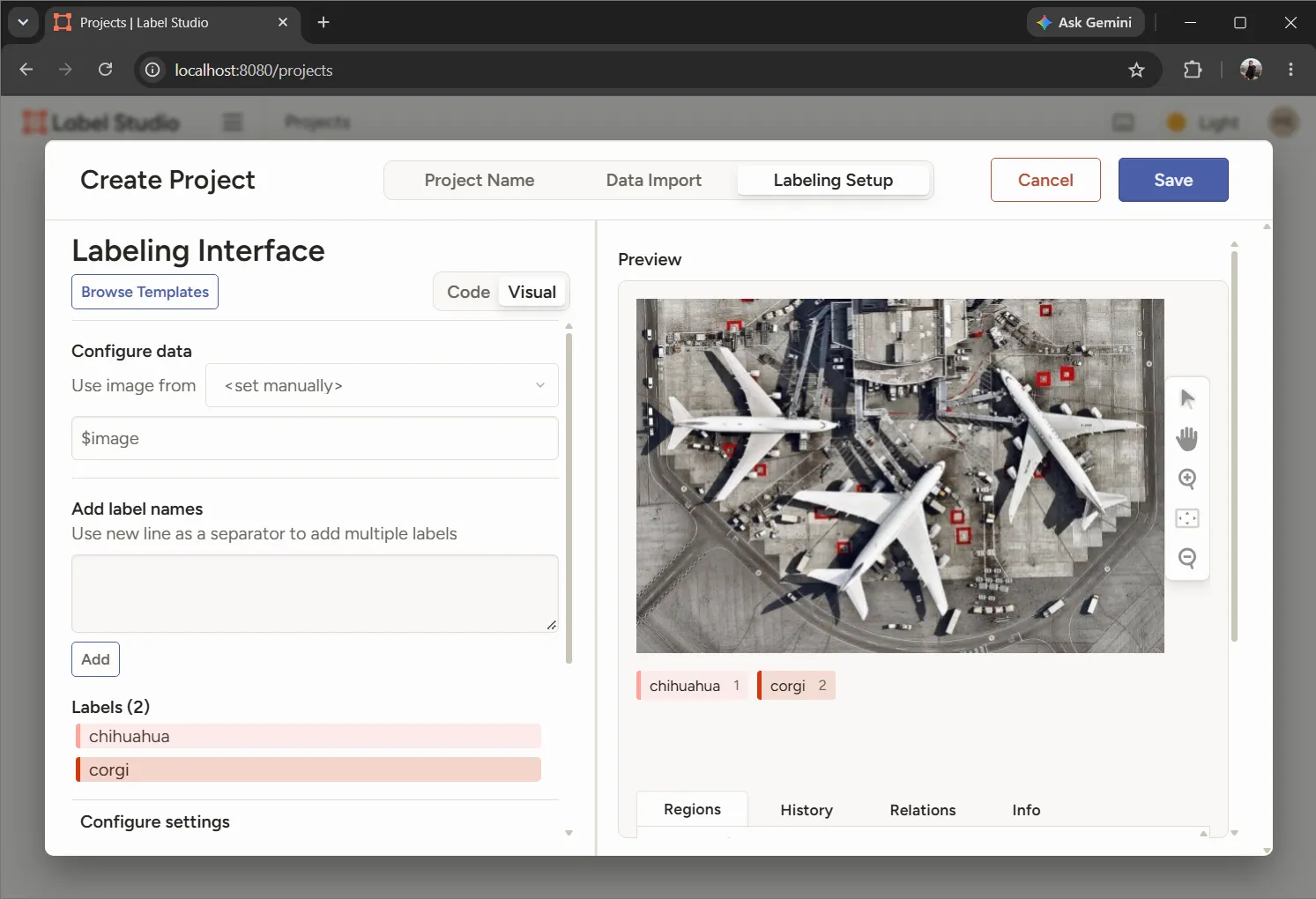
Task: Open Chrome's three-dot menu
Action: pyautogui.click(x=1290, y=70)
